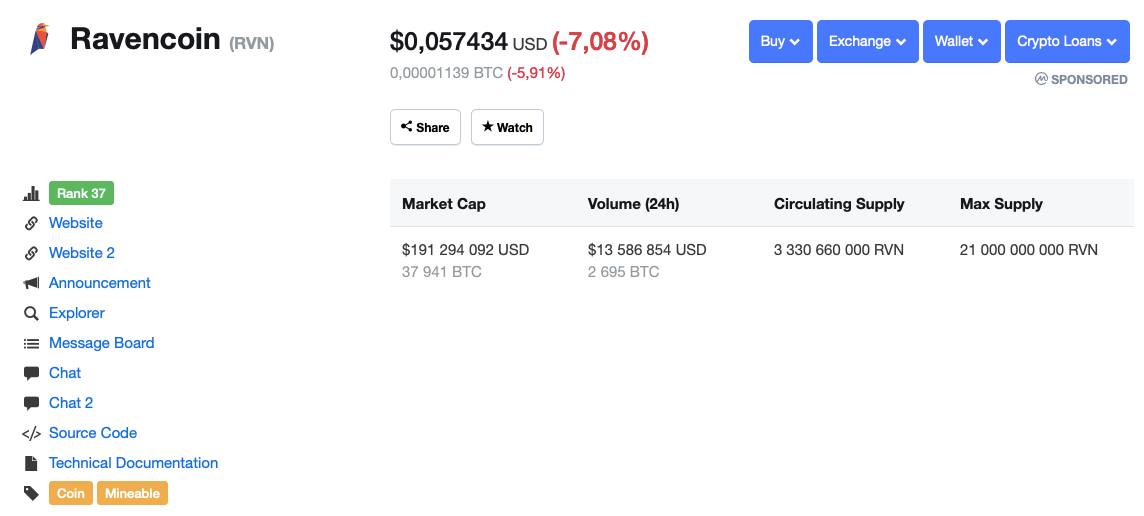The width and height of the screenshot is (1144, 516).
Task: Expand the Buy dropdown
Action: pyautogui.click(x=780, y=41)
